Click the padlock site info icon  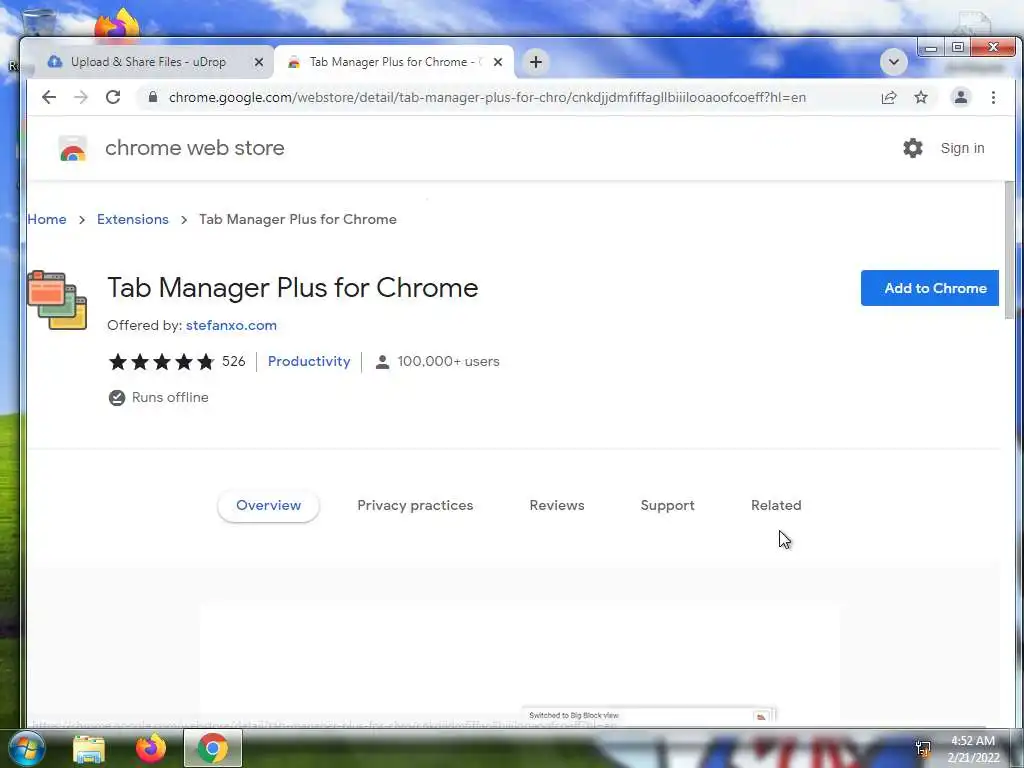point(153,97)
